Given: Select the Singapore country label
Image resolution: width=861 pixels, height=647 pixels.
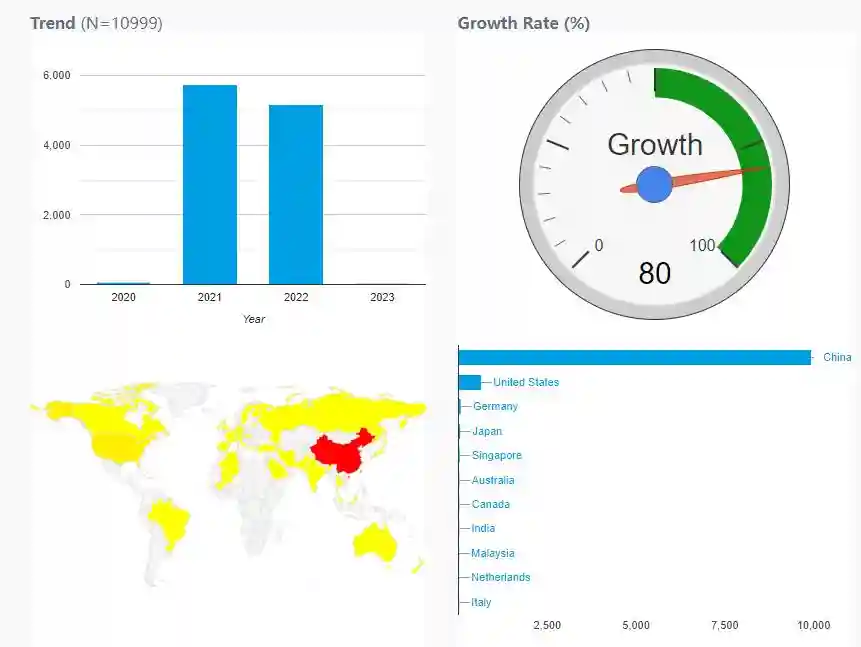Looking at the screenshot, I should (x=497, y=456).
